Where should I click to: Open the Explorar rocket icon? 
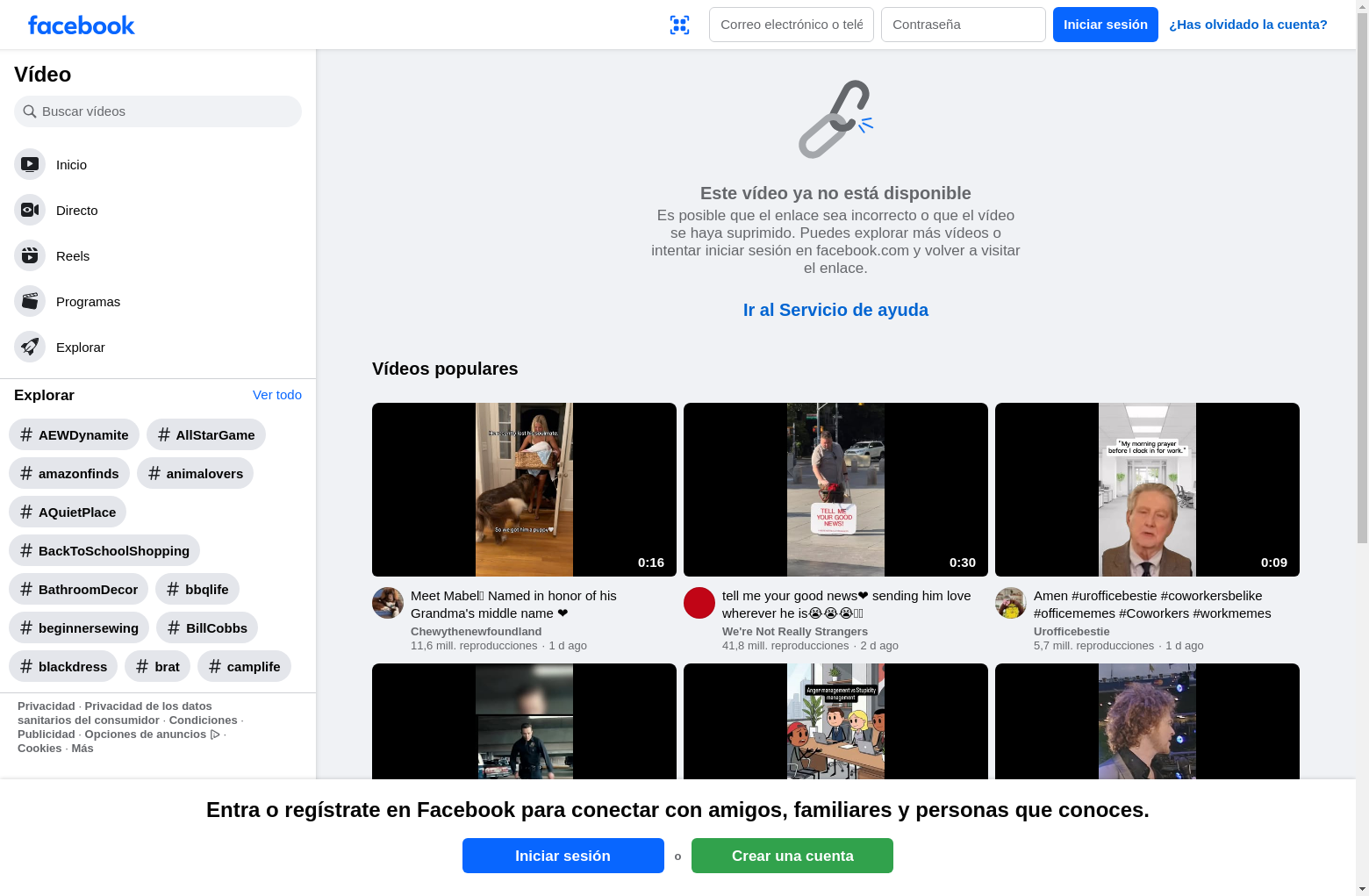(30, 347)
